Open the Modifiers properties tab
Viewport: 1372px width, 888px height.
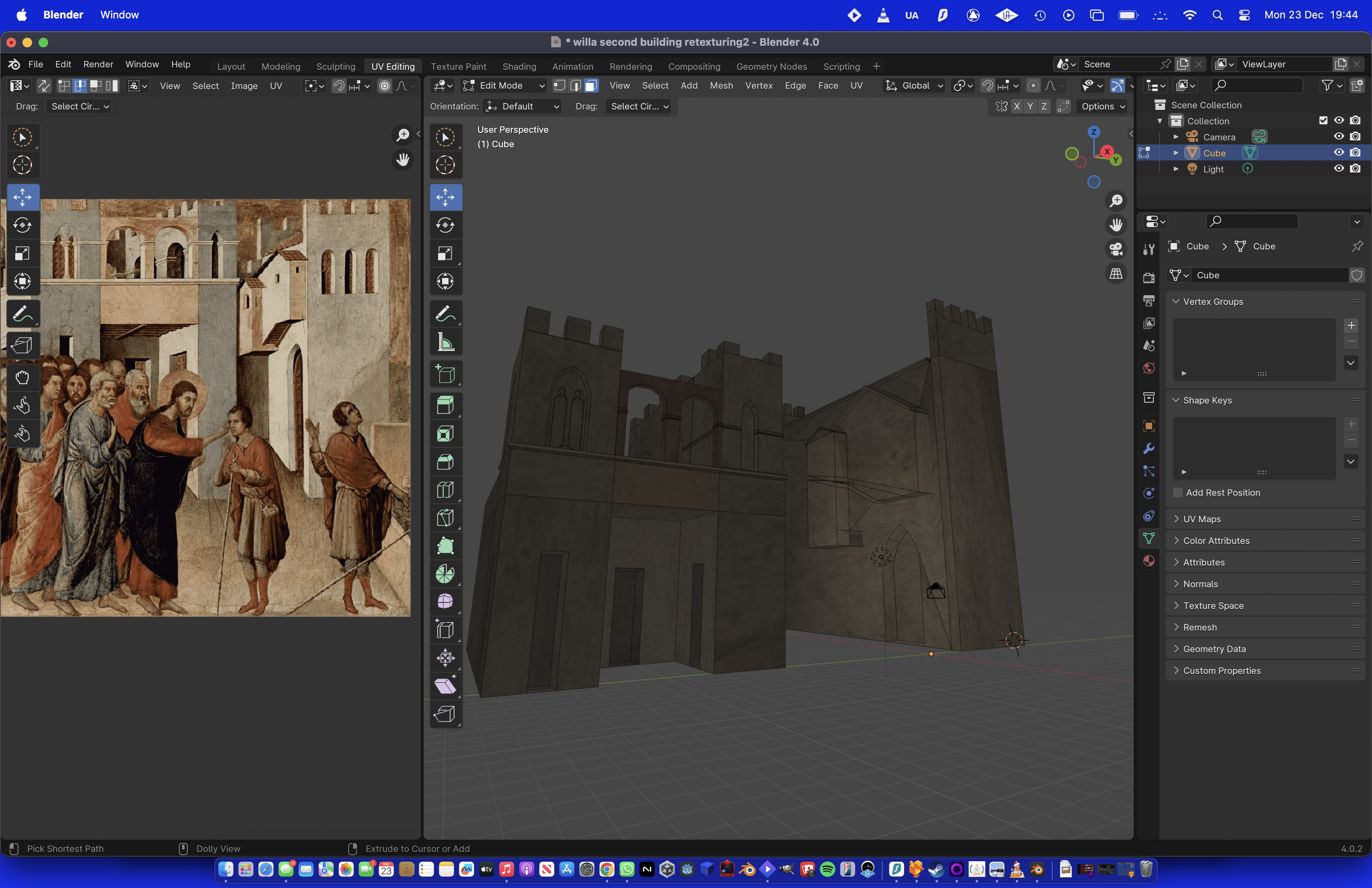coord(1148,448)
